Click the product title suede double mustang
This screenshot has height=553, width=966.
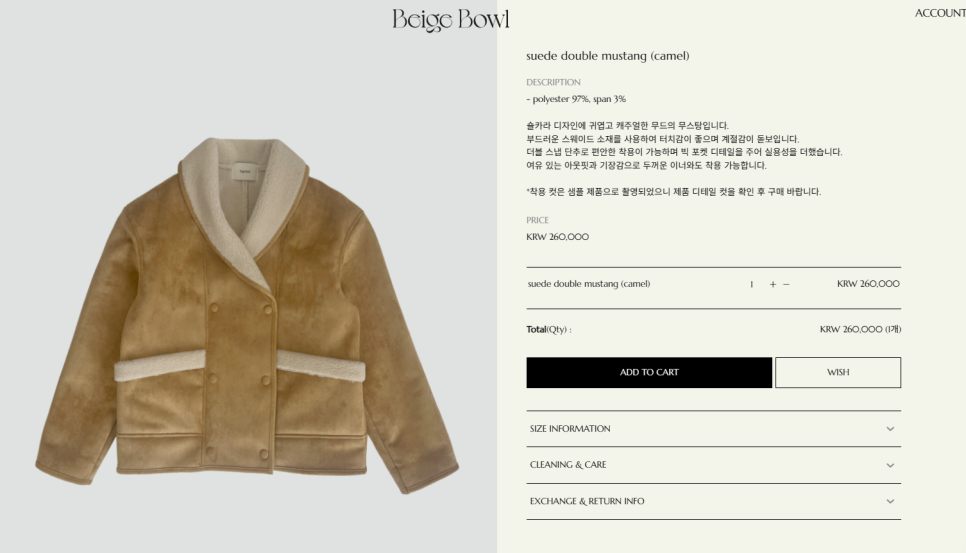(x=607, y=56)
